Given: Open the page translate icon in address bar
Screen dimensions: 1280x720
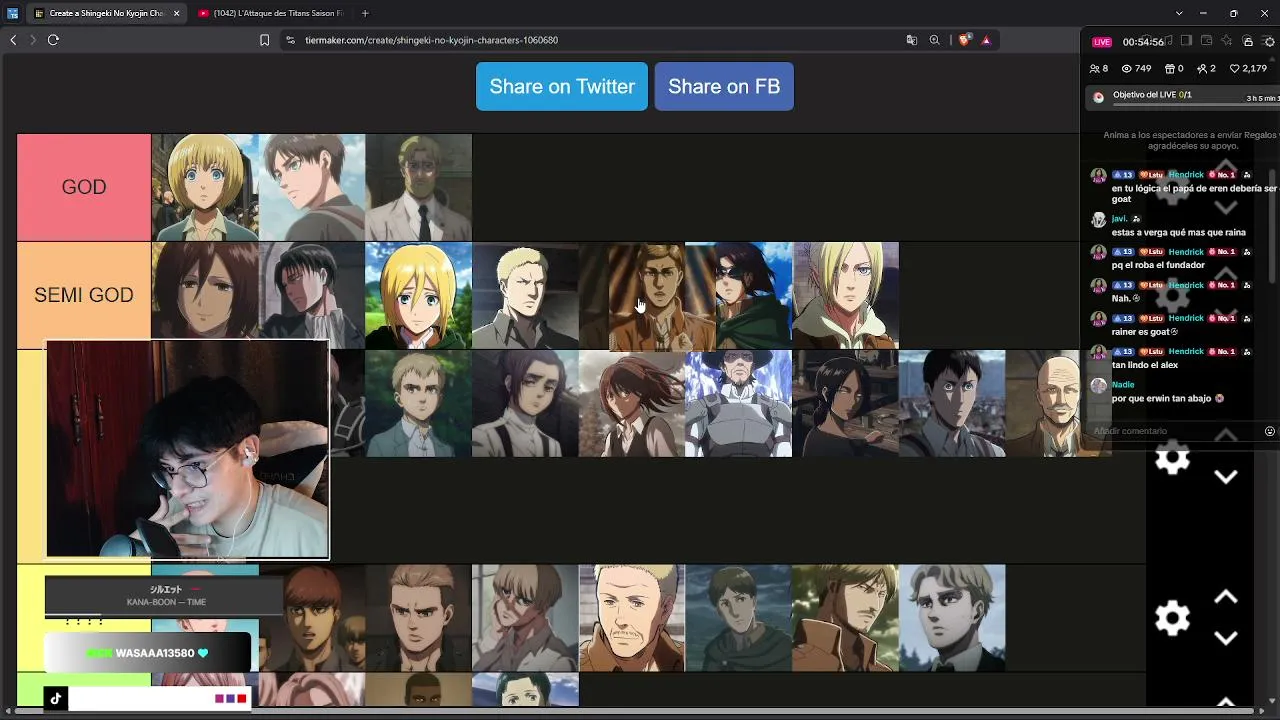Looking at the screenshot, I should 912,40.
